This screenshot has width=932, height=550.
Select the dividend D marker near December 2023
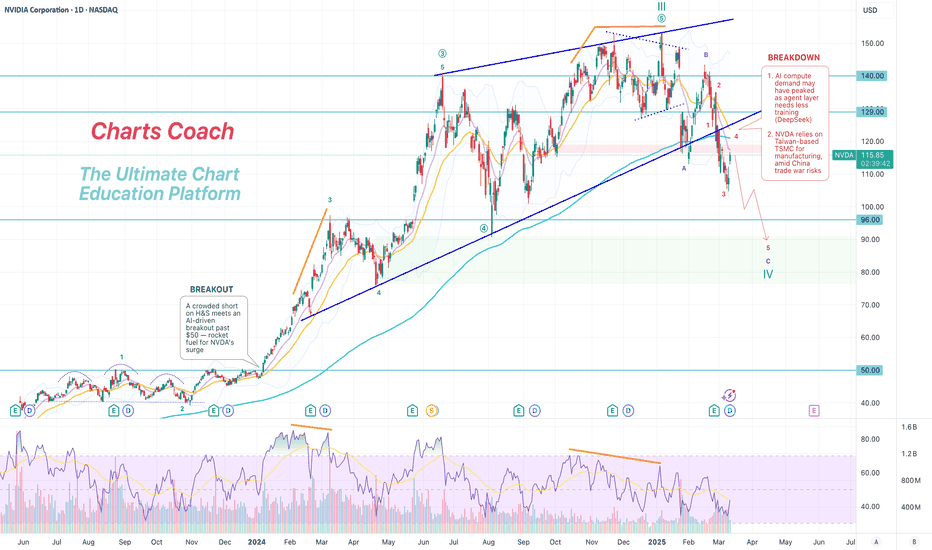pos(228,410)
